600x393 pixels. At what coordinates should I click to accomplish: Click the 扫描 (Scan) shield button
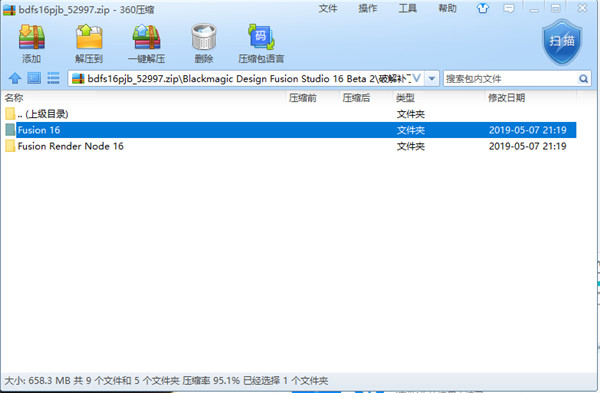coord(562,42)
